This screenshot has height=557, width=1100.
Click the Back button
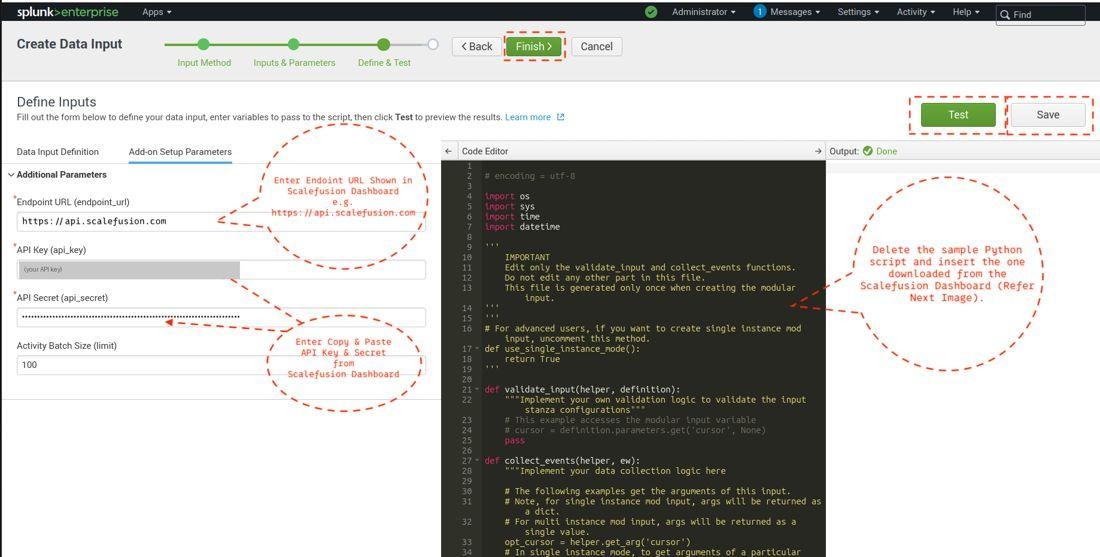point(477,46)
